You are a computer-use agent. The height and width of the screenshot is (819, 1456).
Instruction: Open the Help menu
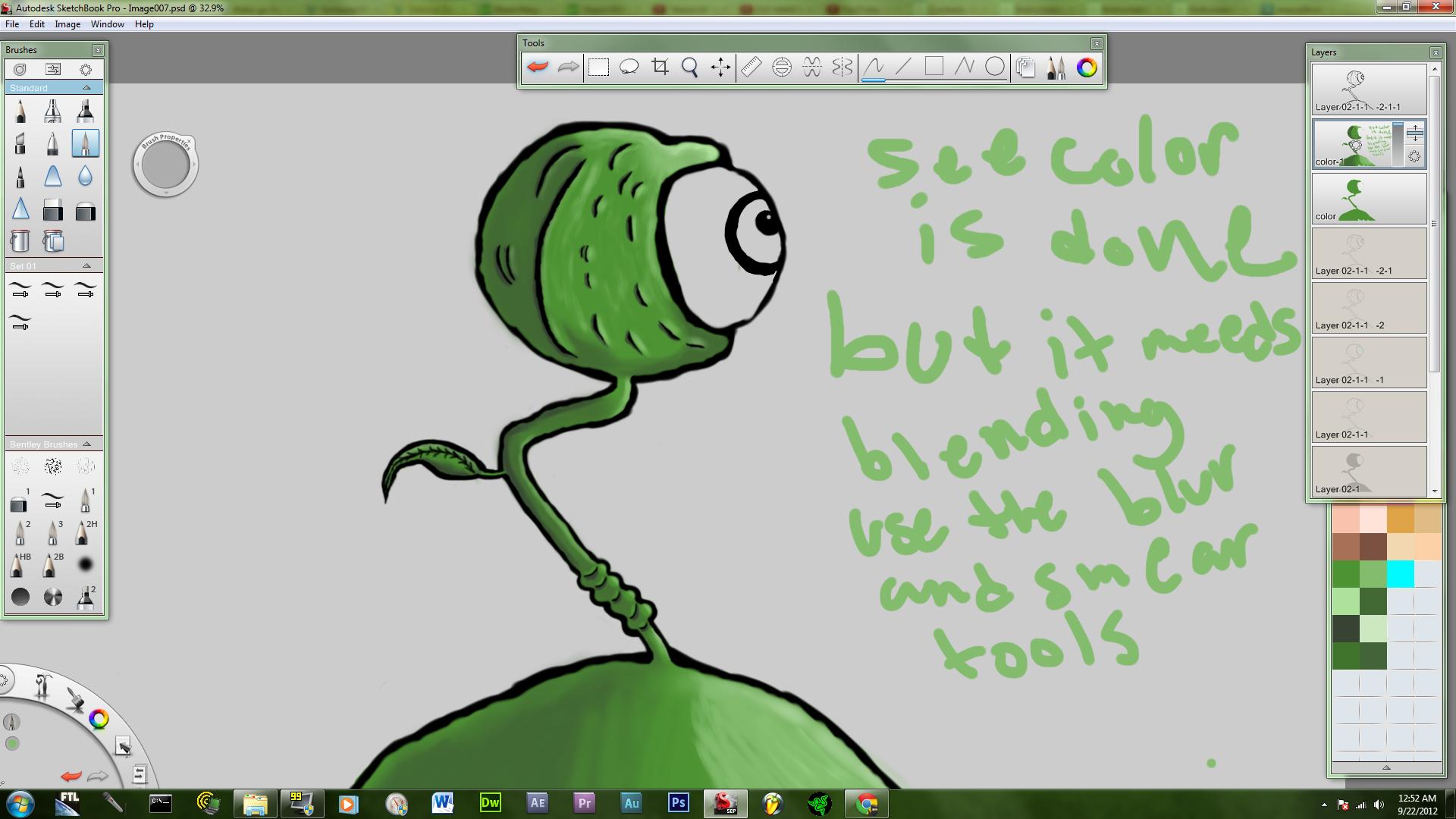click(x=144, y=24)
